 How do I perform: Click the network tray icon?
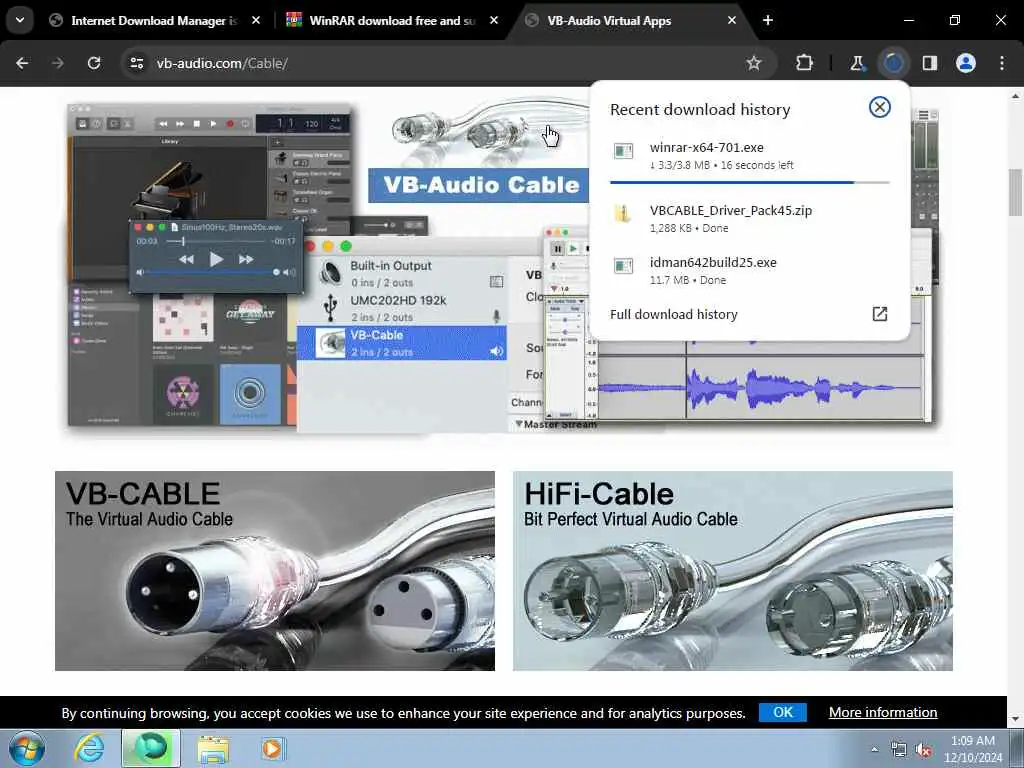(899, 750)
